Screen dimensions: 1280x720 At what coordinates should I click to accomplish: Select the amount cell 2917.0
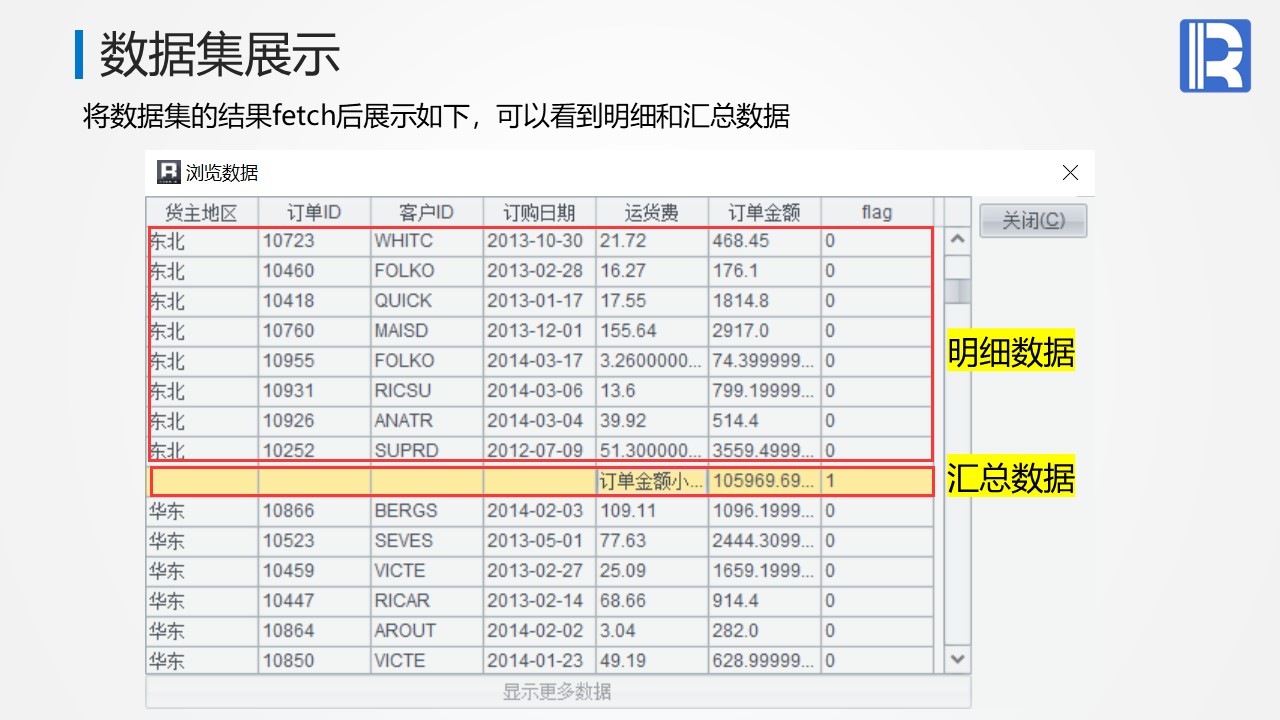[x=765, y=331]
